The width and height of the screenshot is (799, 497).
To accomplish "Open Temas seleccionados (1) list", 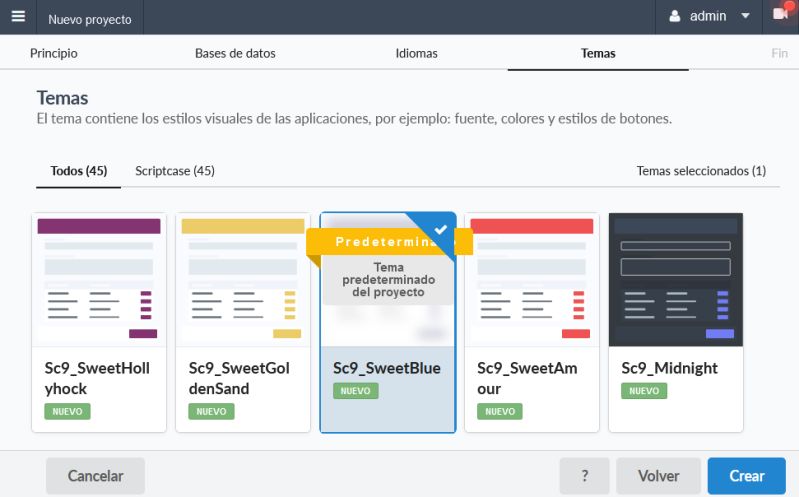I will click(x=701, y=171).
